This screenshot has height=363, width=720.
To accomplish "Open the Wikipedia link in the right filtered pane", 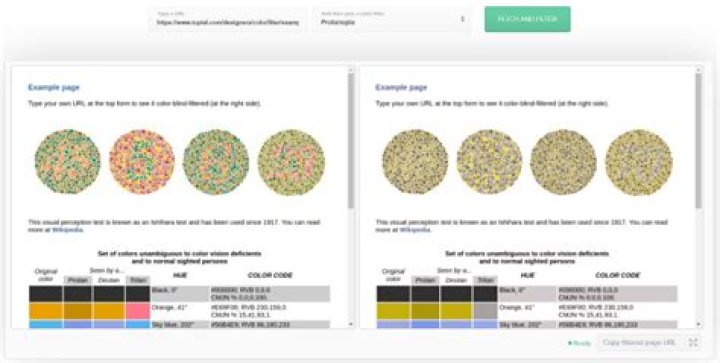I will (x=415, y=230).
